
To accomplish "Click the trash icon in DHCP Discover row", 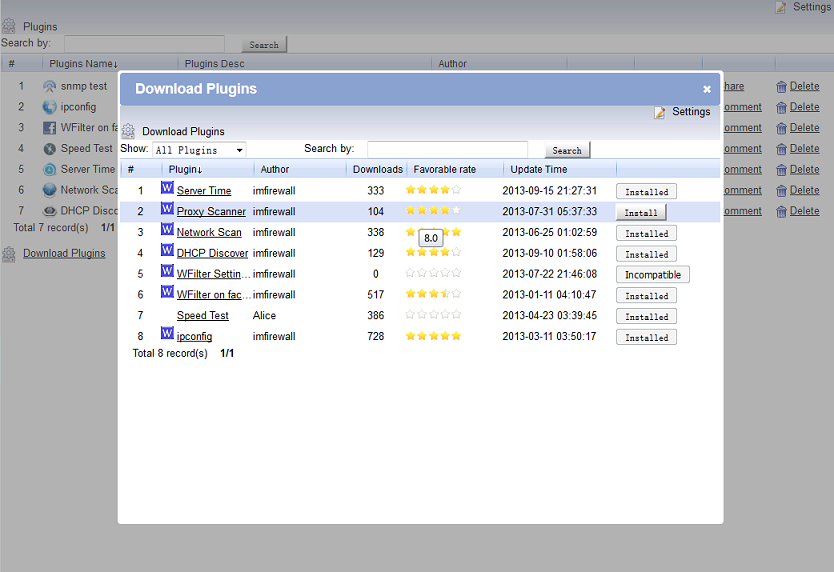I will point(781,212).
